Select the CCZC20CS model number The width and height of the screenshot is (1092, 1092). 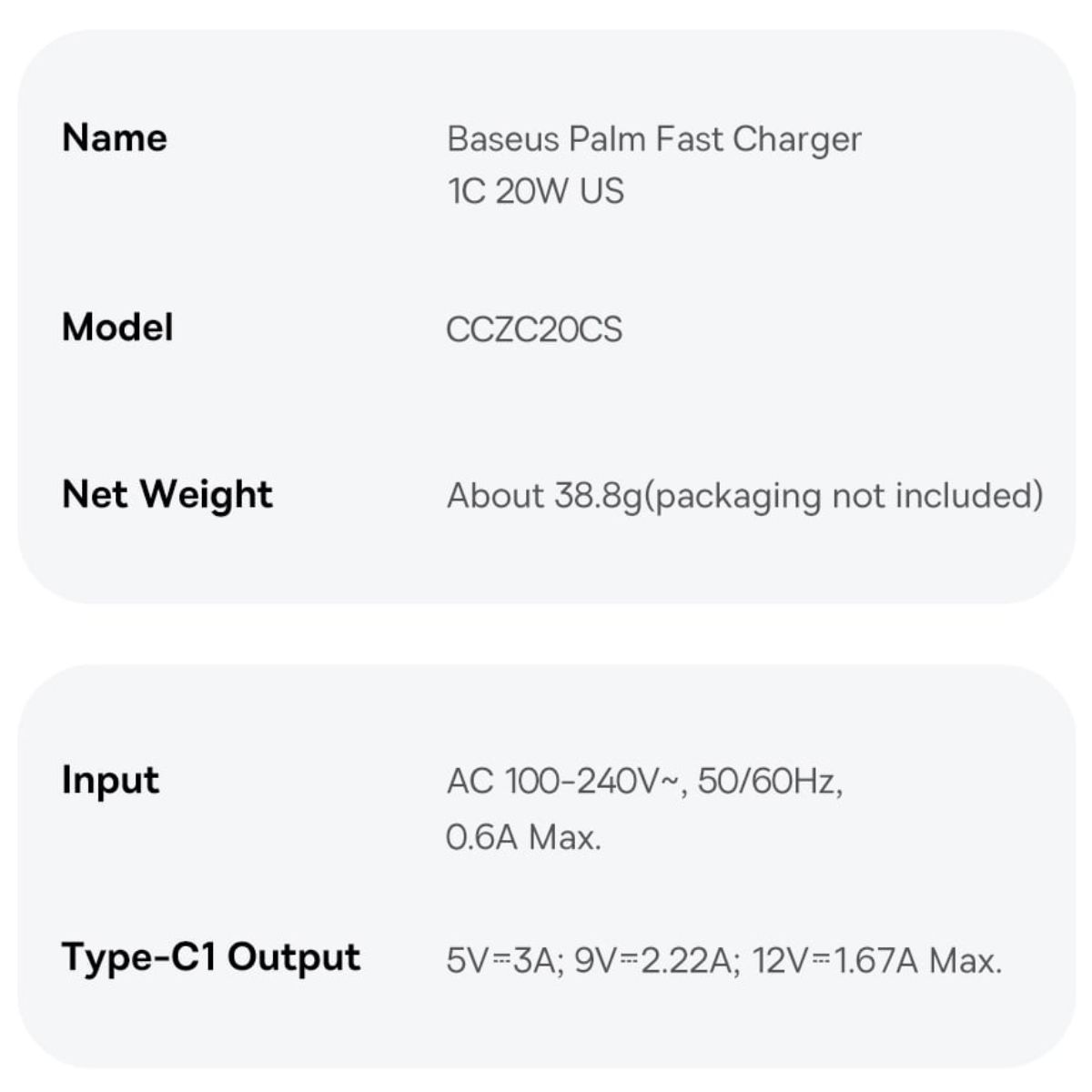coord(534,329)
